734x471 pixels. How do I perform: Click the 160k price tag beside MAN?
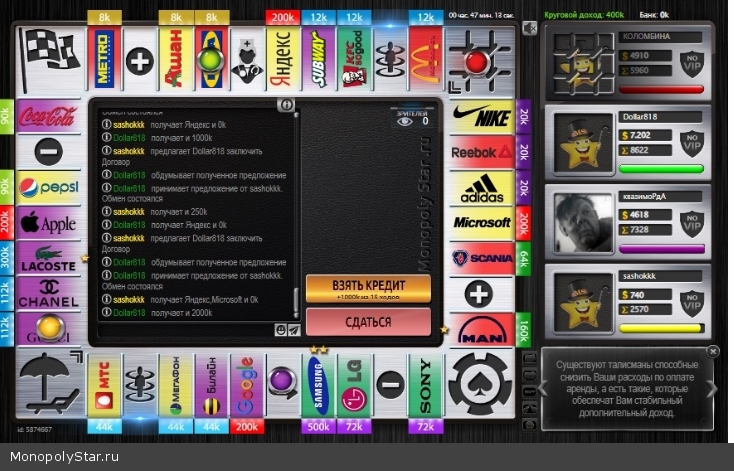(x=523, y=330)
